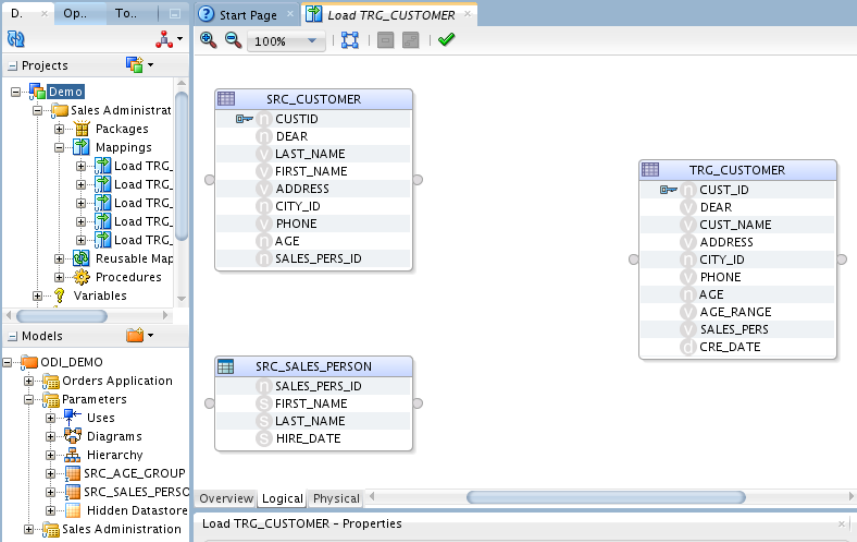Select the CUST_NAME attribute in TRG_CUSTOMER
Image resolution: width=857 pixels, height=542 pixels.
pyautogui.click(x=737, y=225)
